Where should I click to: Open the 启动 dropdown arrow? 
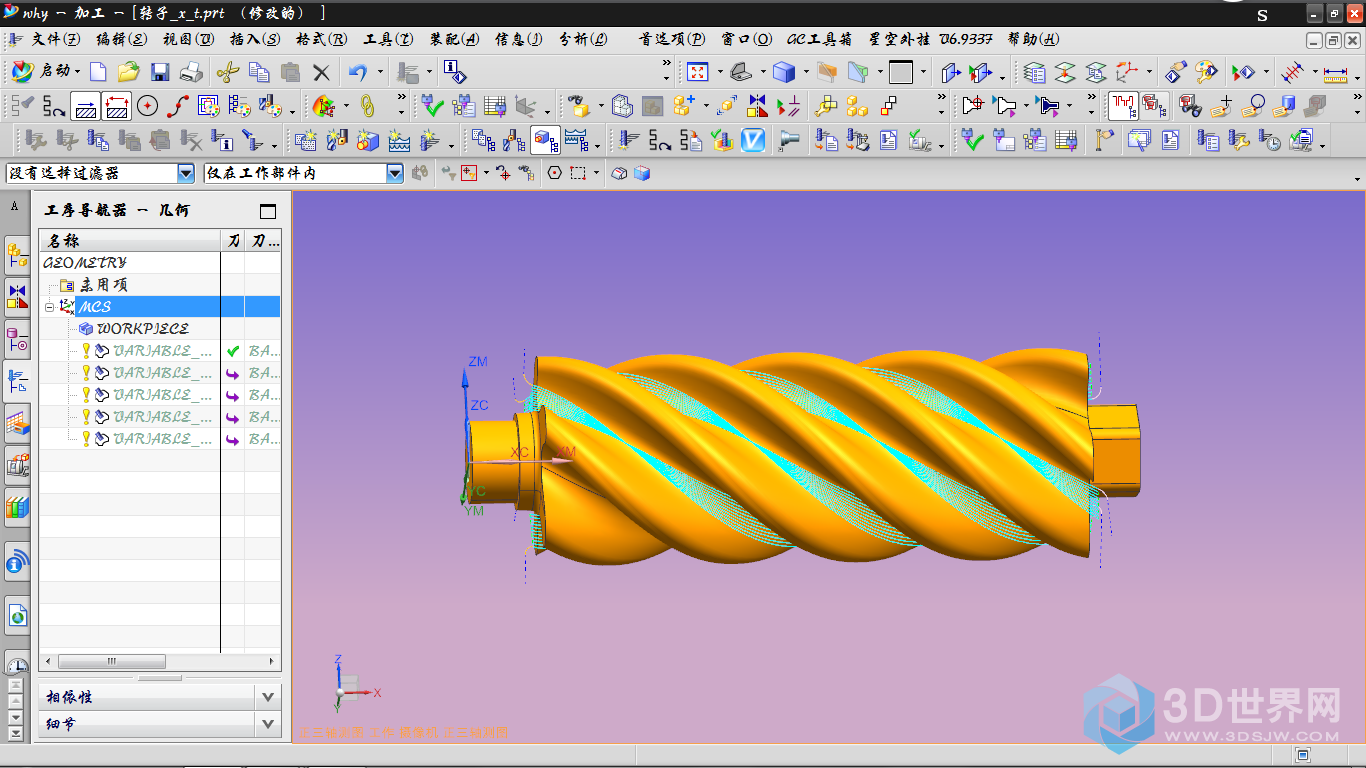tap(77, 72)
